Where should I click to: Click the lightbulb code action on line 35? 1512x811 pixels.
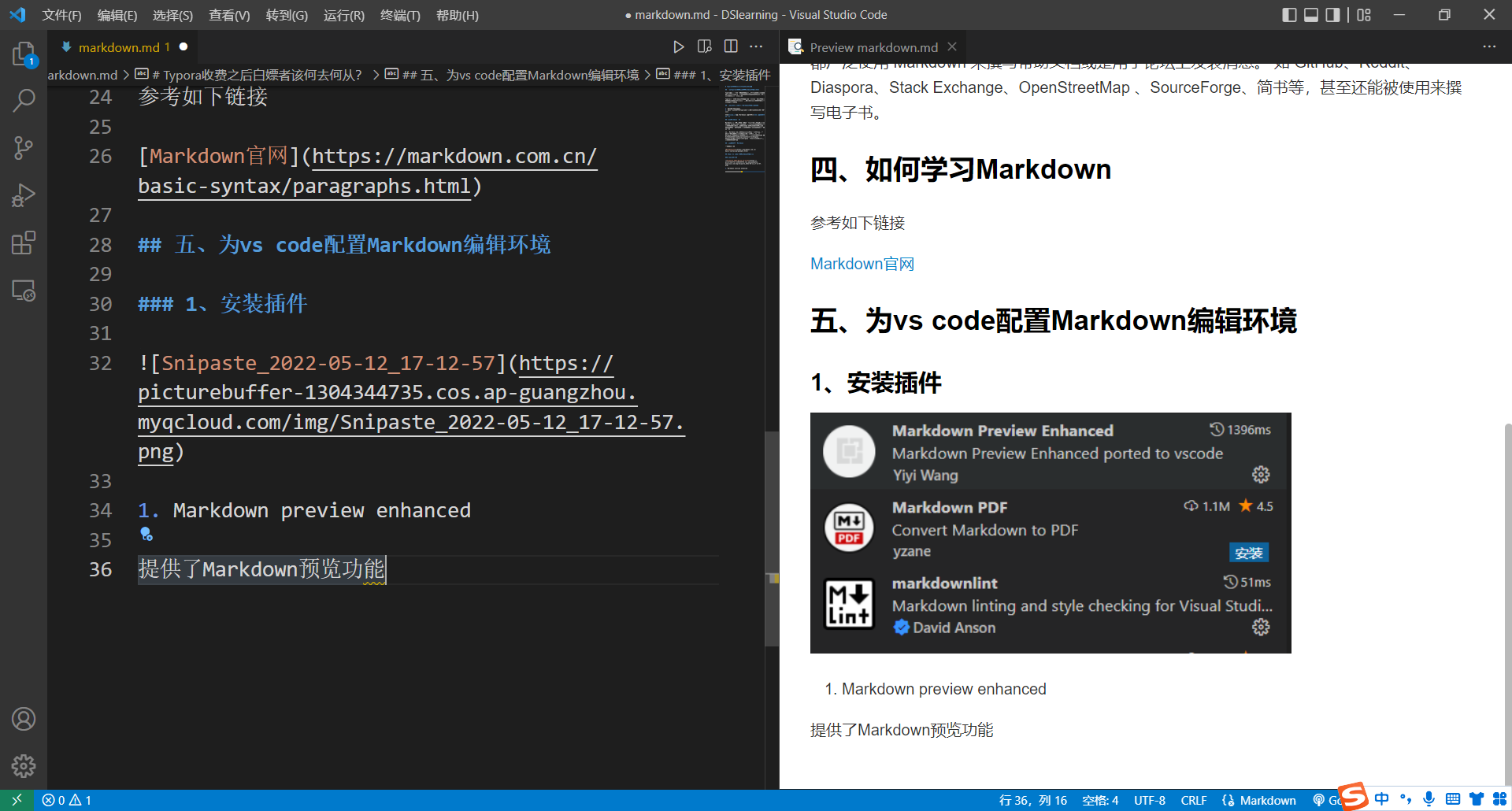tap(146, 535)
